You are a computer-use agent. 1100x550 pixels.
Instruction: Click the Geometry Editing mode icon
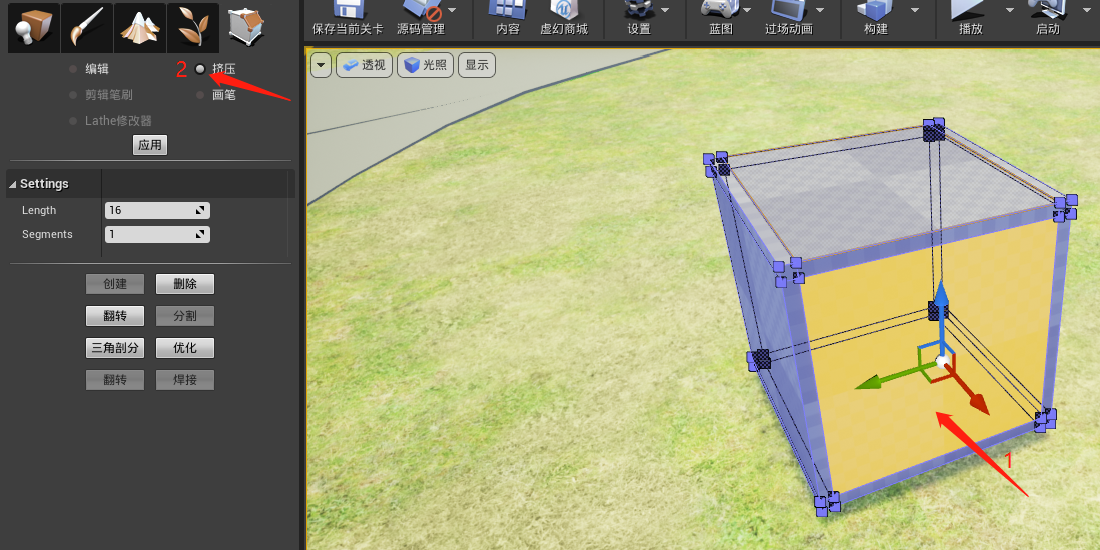point(245,27)
